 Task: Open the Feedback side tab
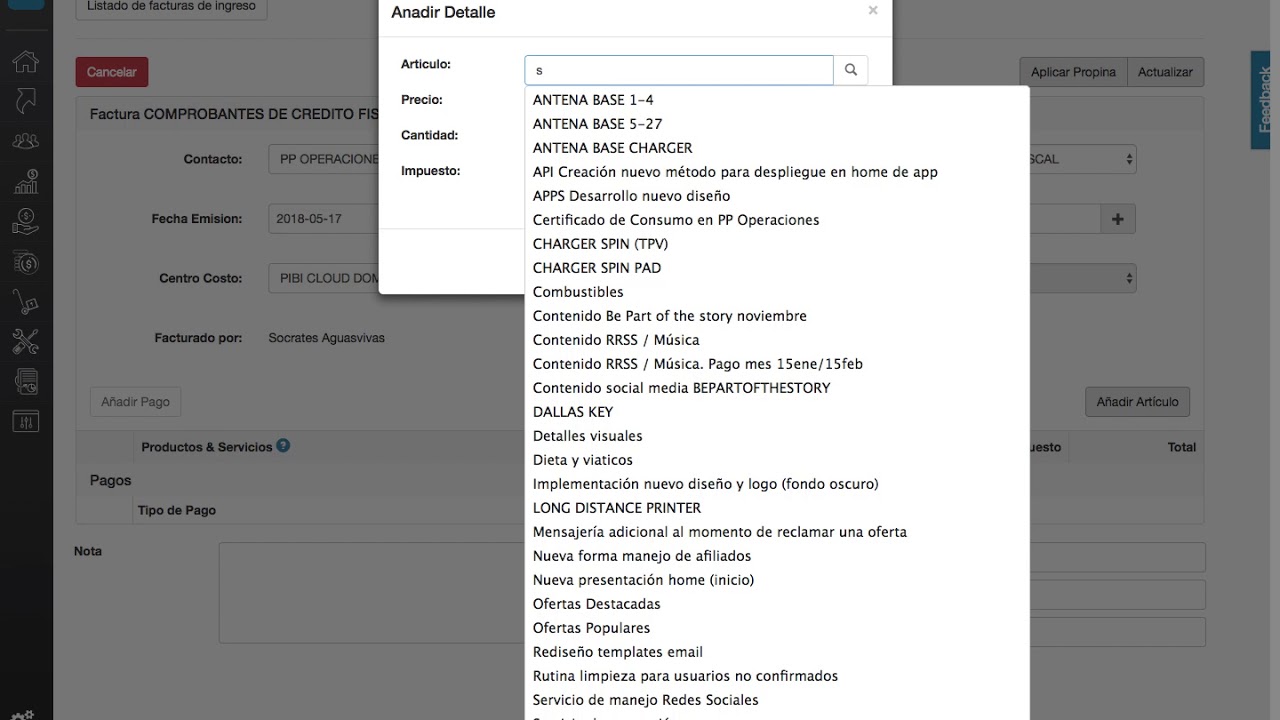[1264, 100]
